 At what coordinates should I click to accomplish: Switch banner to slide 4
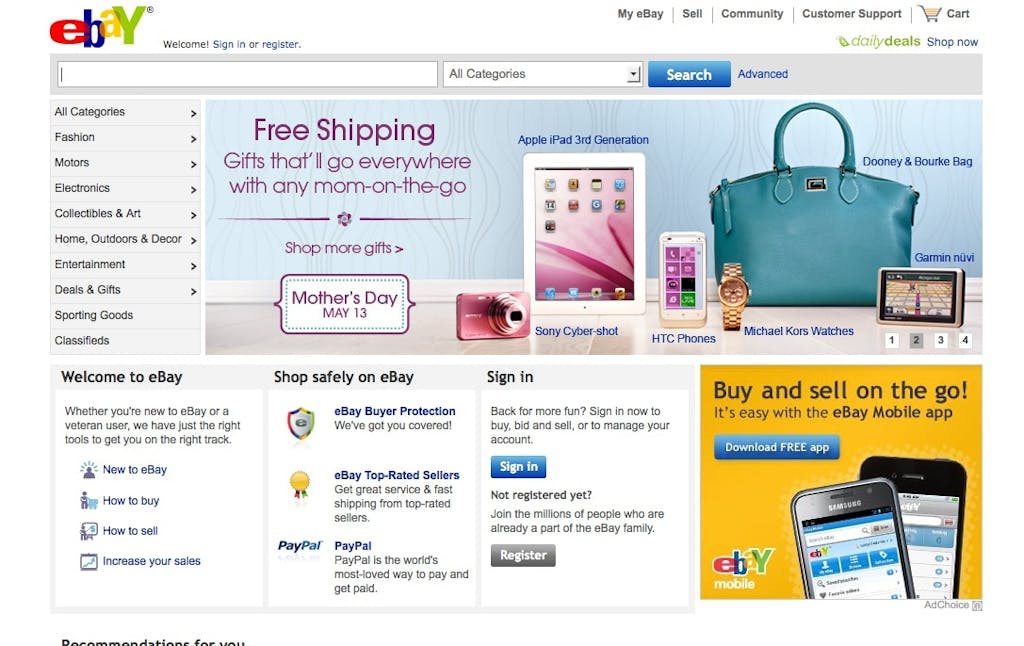(965, 340)
